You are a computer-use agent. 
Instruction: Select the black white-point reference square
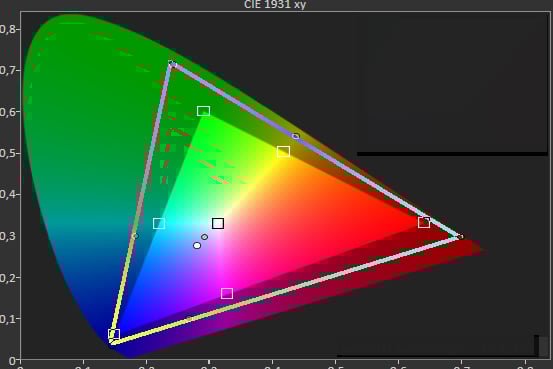[218, 223]
